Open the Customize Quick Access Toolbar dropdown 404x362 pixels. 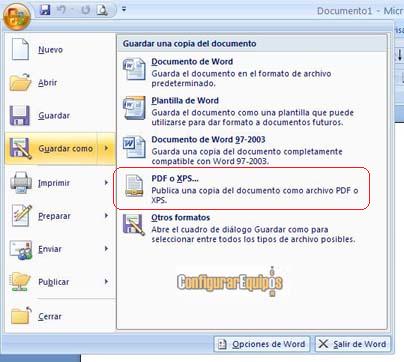pos(124,9)
